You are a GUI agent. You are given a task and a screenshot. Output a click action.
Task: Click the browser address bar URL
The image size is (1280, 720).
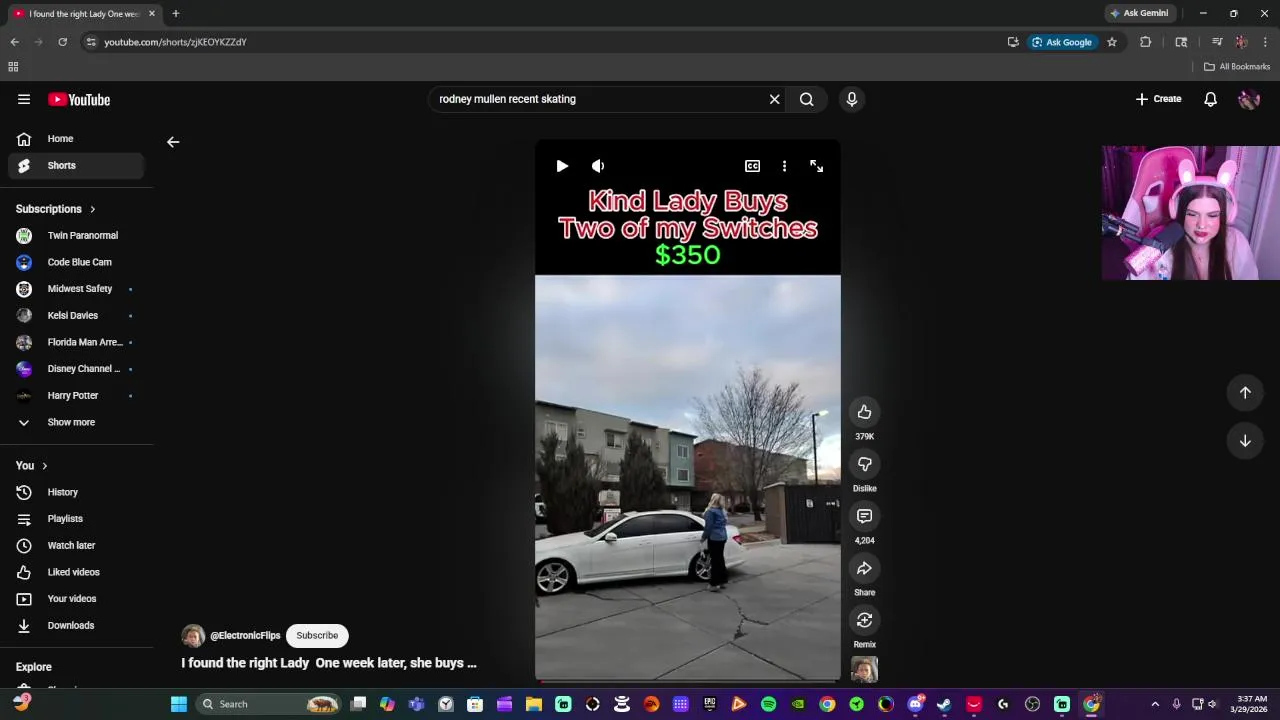tap(175, 42)
